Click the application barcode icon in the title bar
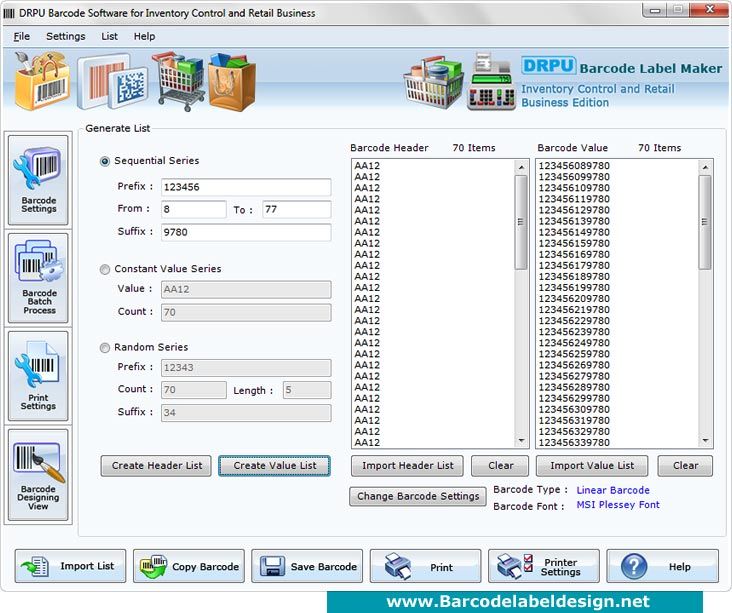The width and height of the screenshot is (732, 613). (9, 13)
